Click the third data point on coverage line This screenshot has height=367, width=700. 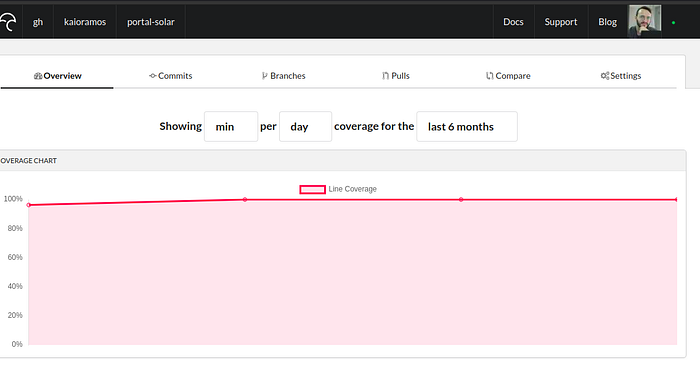[x=461, y=200]
